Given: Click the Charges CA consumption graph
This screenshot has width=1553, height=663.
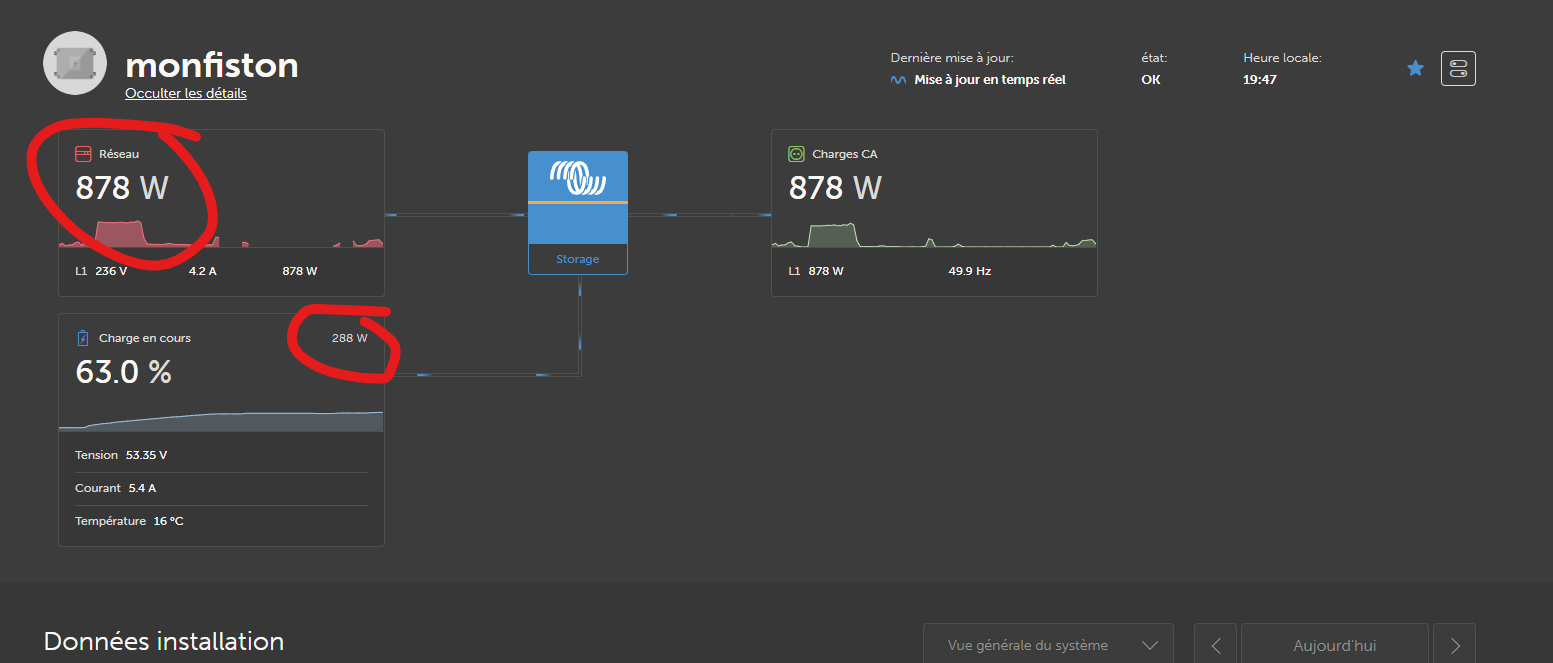Looking at the screenshot, I should click(x=934, y=235).
